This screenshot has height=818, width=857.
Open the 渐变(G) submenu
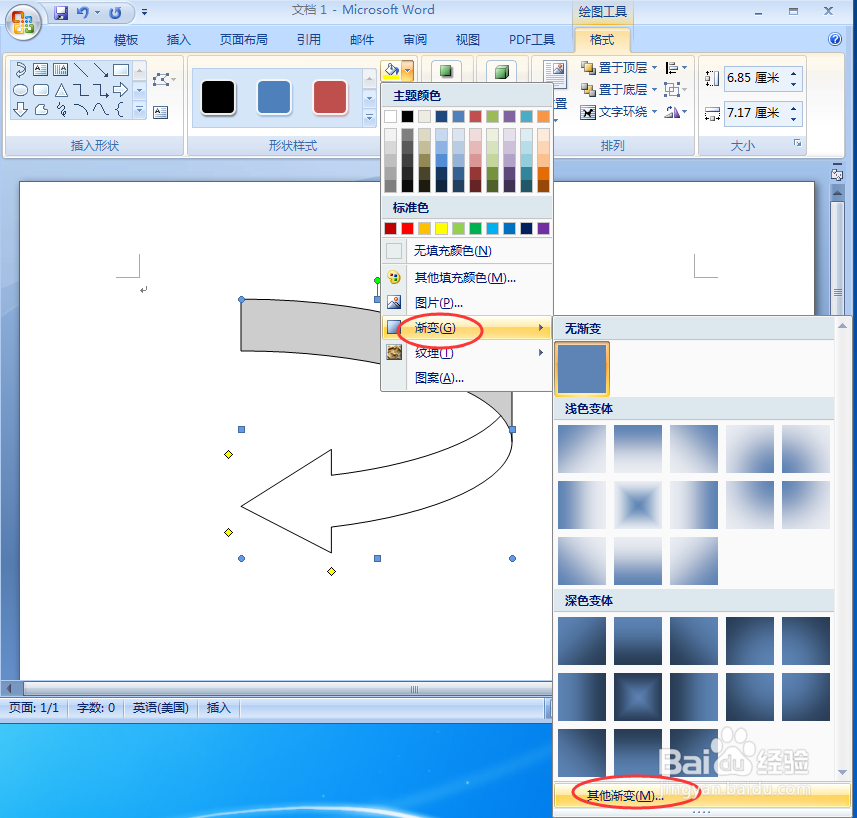467,327
